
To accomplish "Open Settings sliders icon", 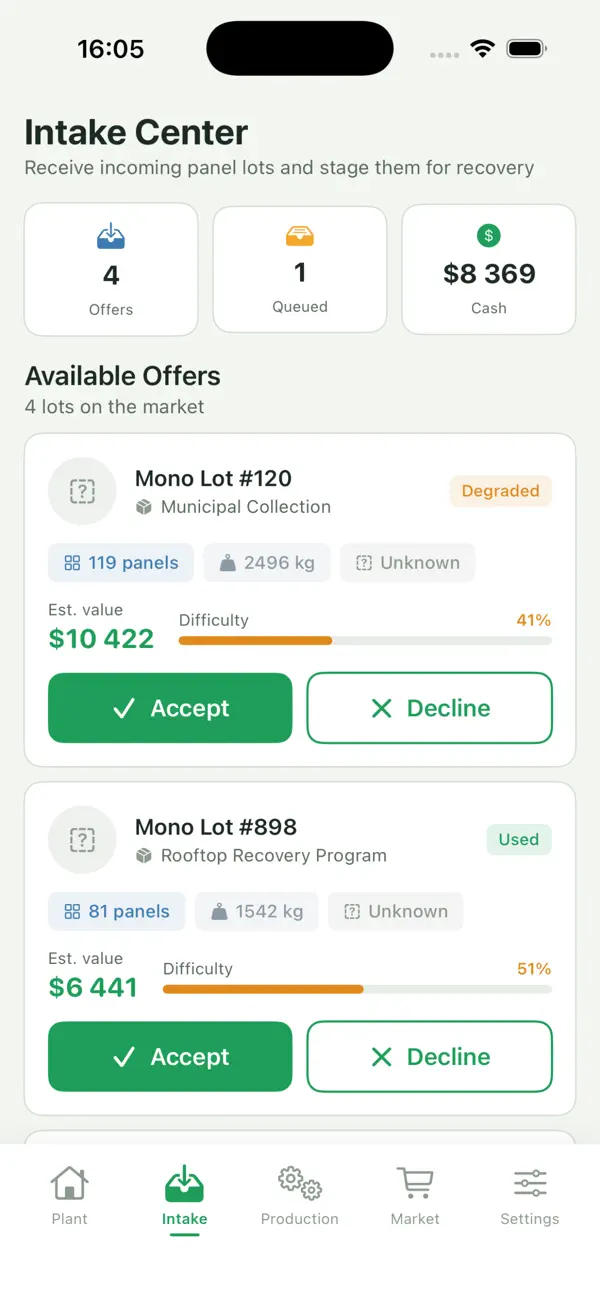I will pos(530,1184).
